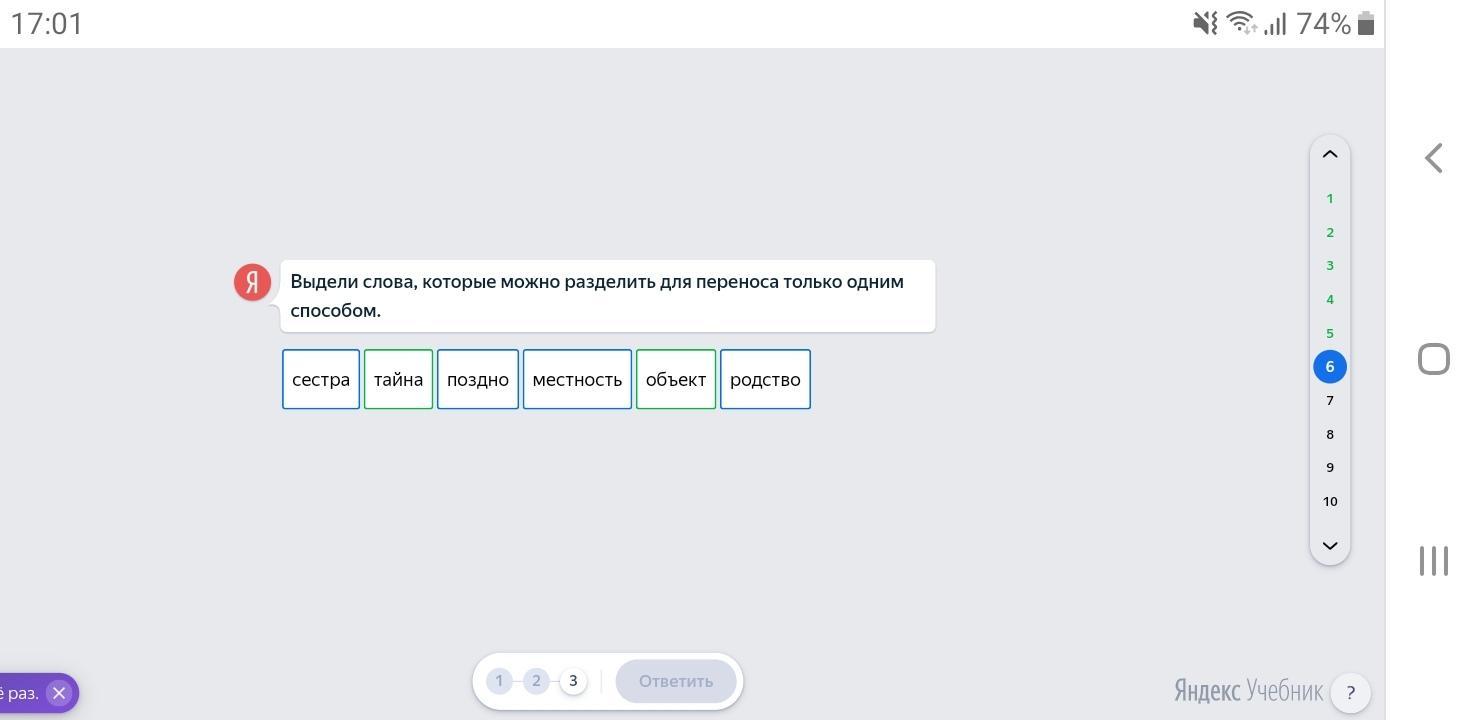Image resolution: width=1480 pixels, height=720 pixels.
Task: Click the Ответить button
Action: (x=676, y=681)
